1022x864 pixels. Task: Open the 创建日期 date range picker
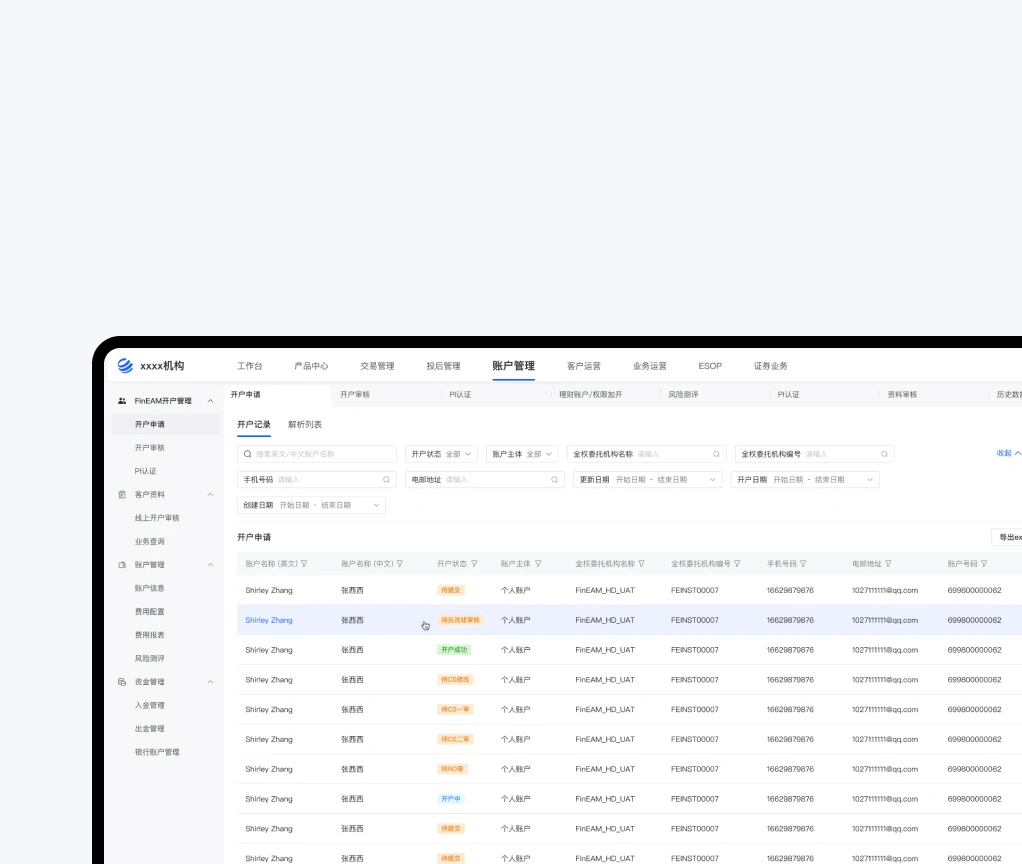point(312,505)
